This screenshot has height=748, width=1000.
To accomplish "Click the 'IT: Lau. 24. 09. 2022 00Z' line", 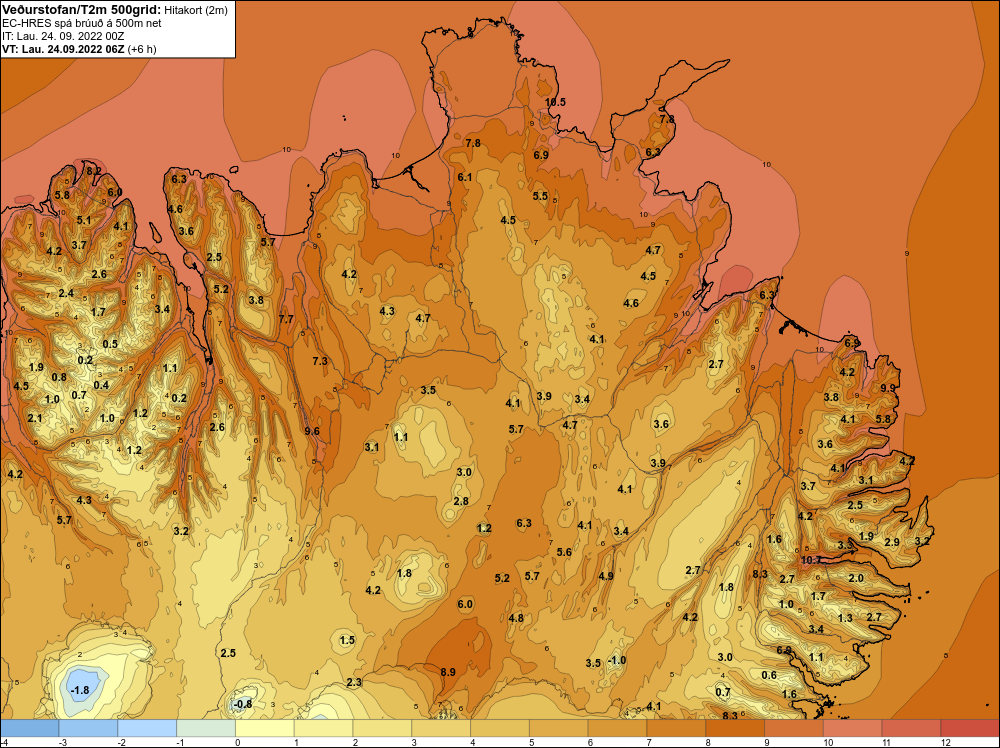I will click(63, 36).
